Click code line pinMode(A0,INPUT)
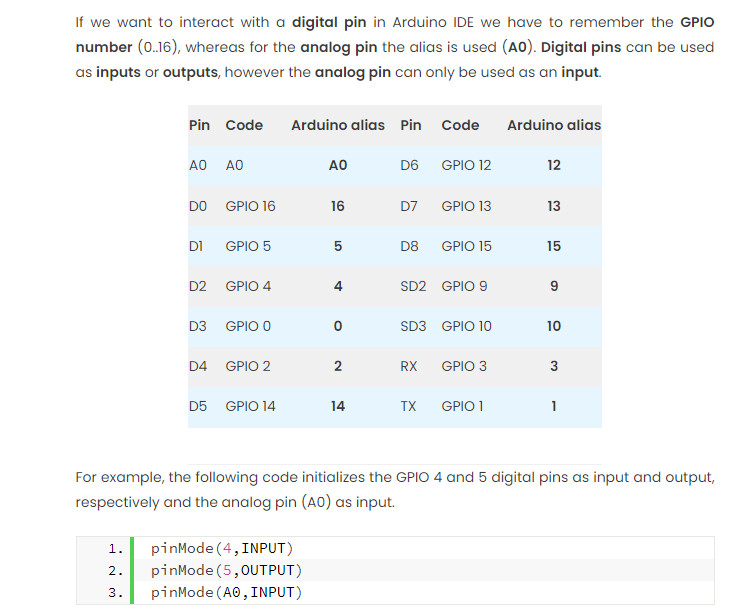The image size is (730, 613). coord(226,592)
